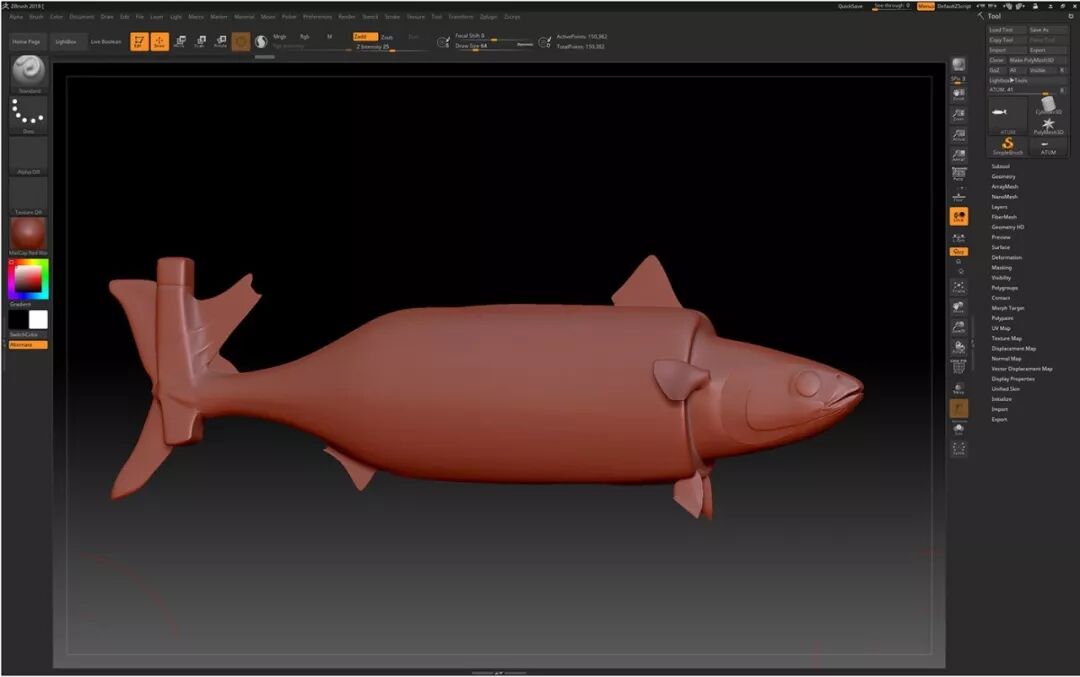Activate the Gizmo 3D button

click(240, 42)
